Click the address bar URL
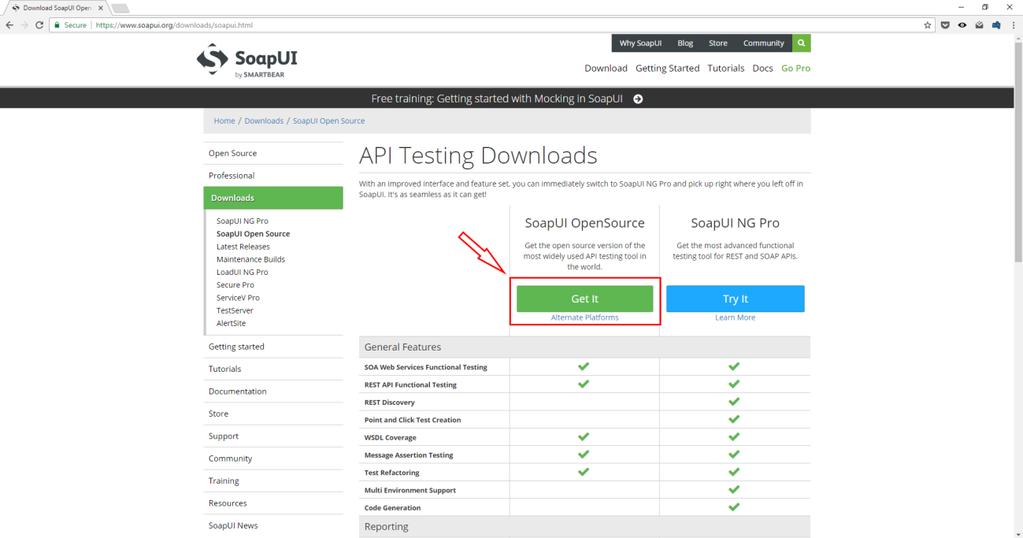The width and height of the screenshot is (1023, 538). pos(174,25)
